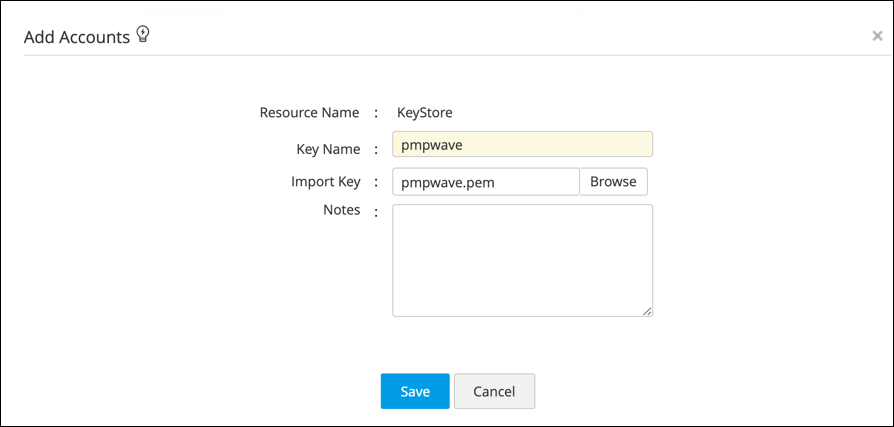Click the Notes label
Viewport: 894px width, 427px height.
341,210
